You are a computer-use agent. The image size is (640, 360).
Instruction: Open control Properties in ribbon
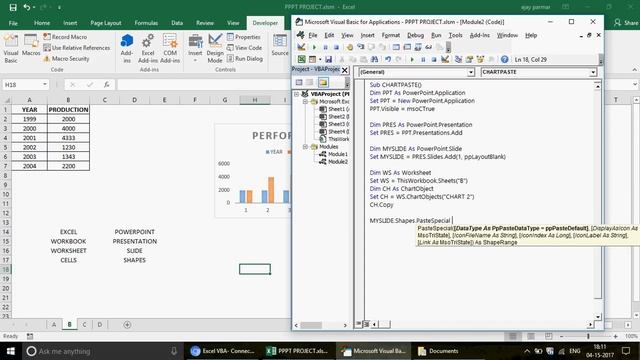point(244,37)
